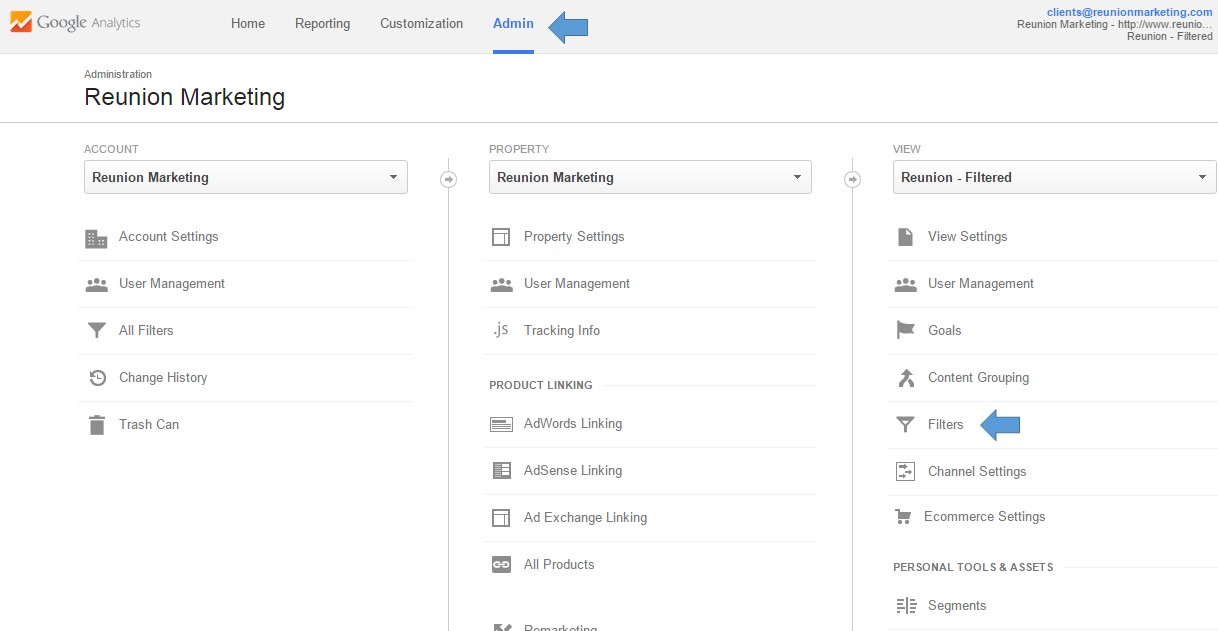Click the View Settings document icon
Viewport: 1218px width, 631px height.
tap(905, 237)
